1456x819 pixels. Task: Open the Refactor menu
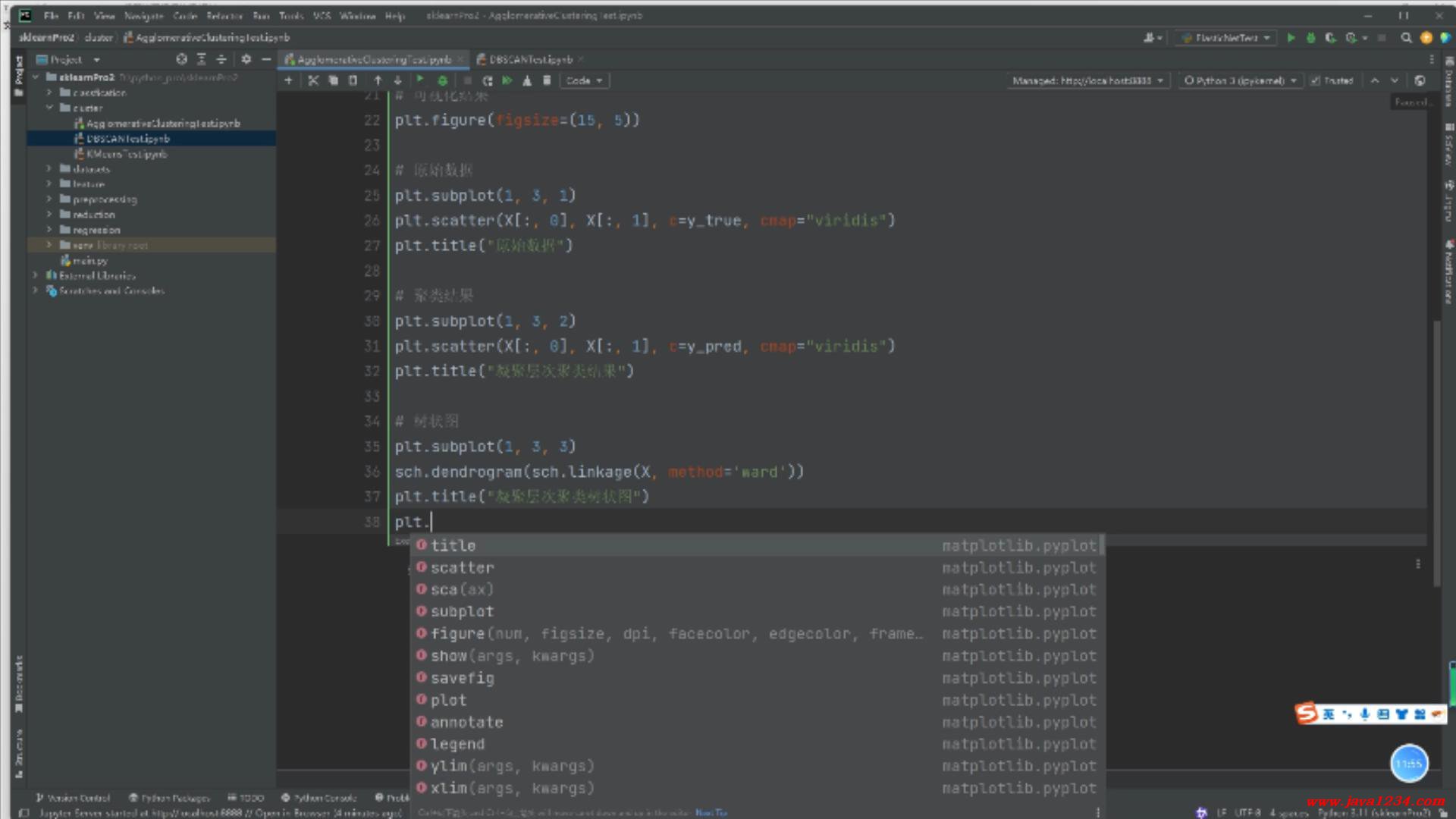click(x=224, y=15)
